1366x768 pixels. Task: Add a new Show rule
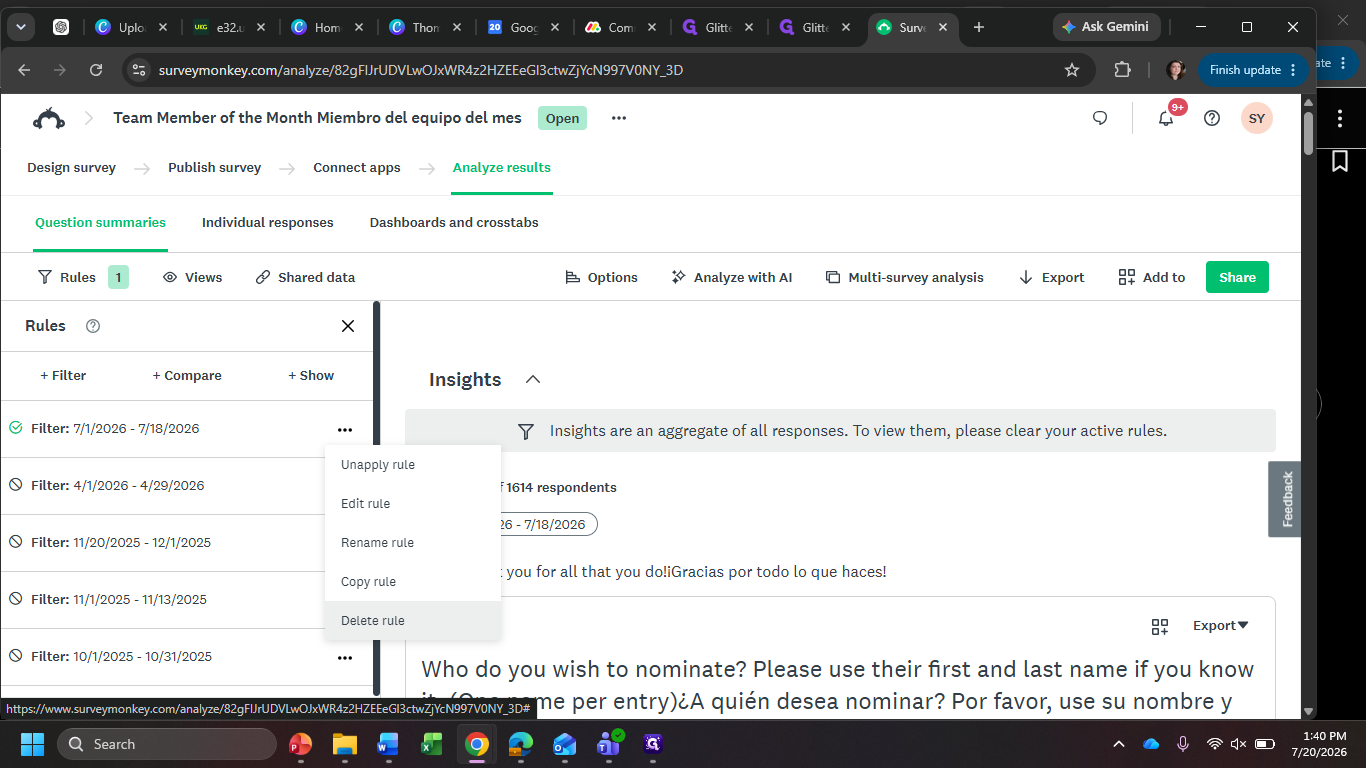point(311,376)
